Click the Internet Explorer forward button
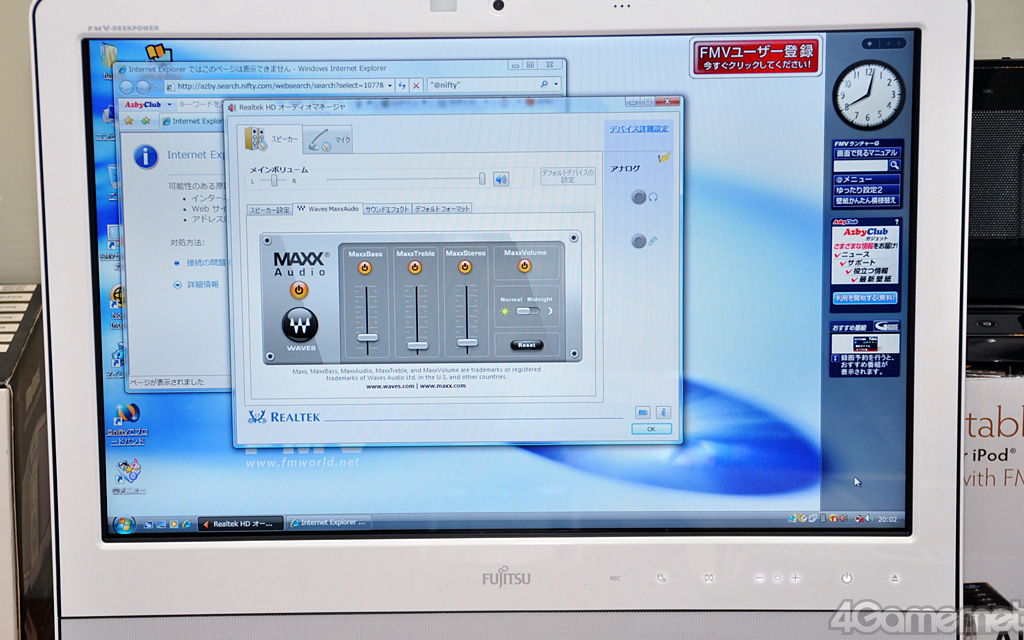The height and width of the screenshot is (640, 1024). pos(143,87)
